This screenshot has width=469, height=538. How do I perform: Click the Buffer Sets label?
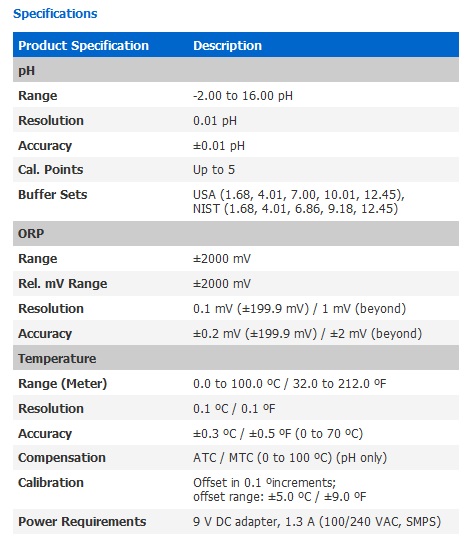[52, 195]
